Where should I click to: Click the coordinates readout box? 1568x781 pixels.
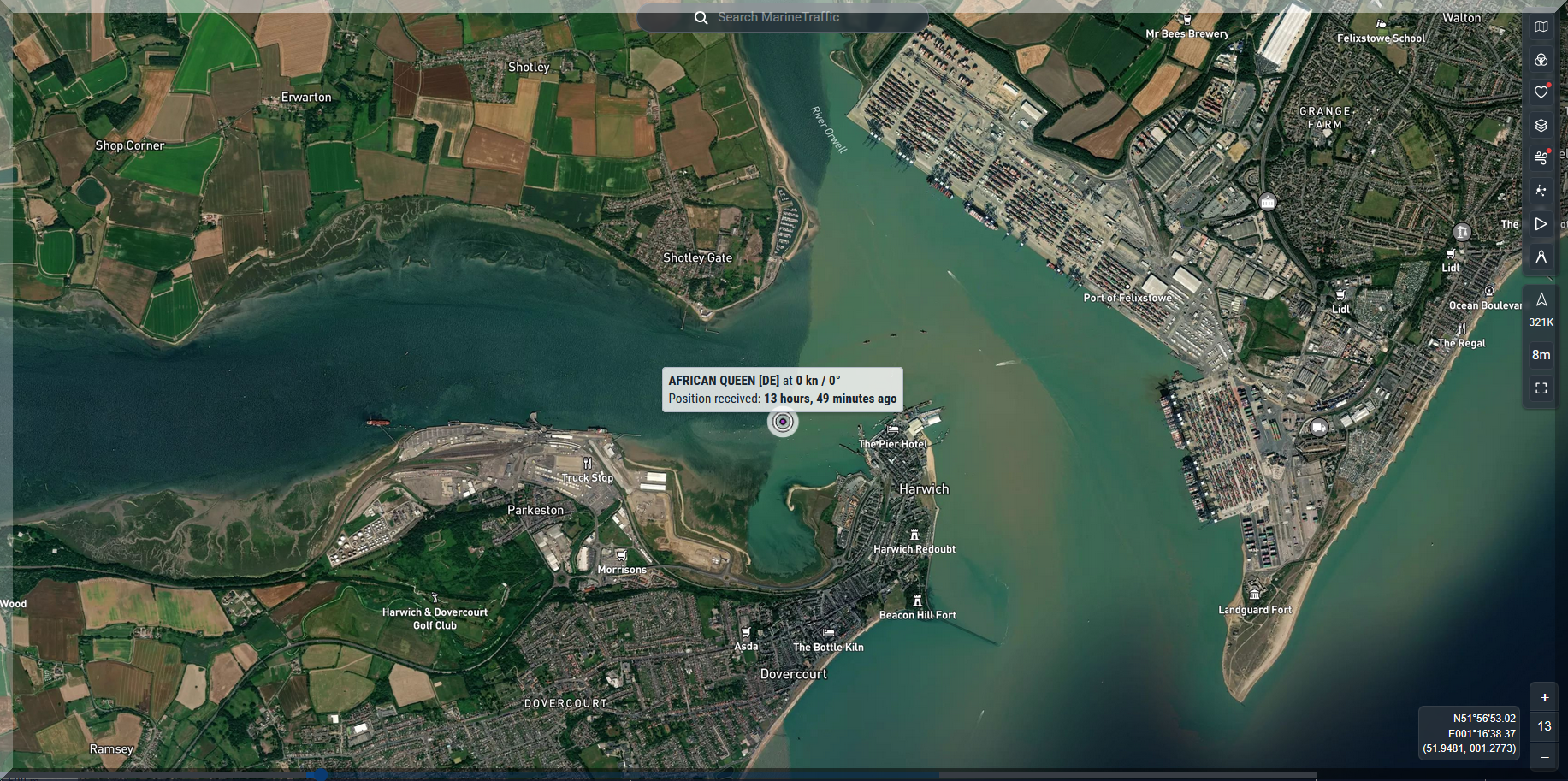pyautogui.click(x=1469, y=733)
